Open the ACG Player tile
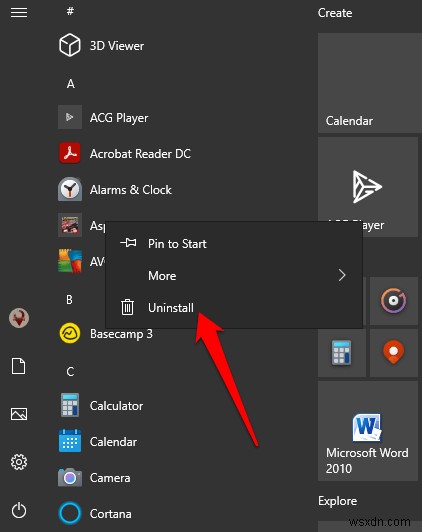Screen dimensions: 422x532 pos(368,187)
